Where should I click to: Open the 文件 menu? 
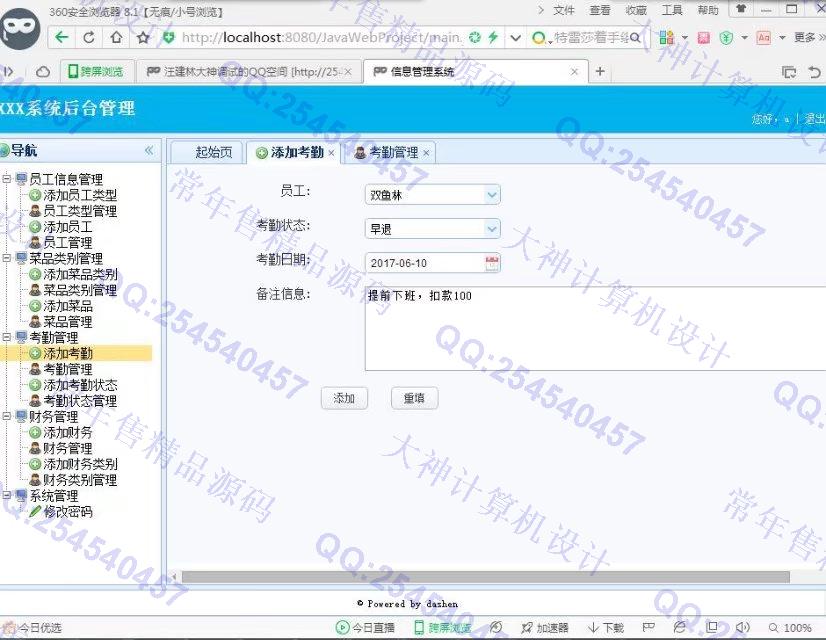[x=564, y=10]
